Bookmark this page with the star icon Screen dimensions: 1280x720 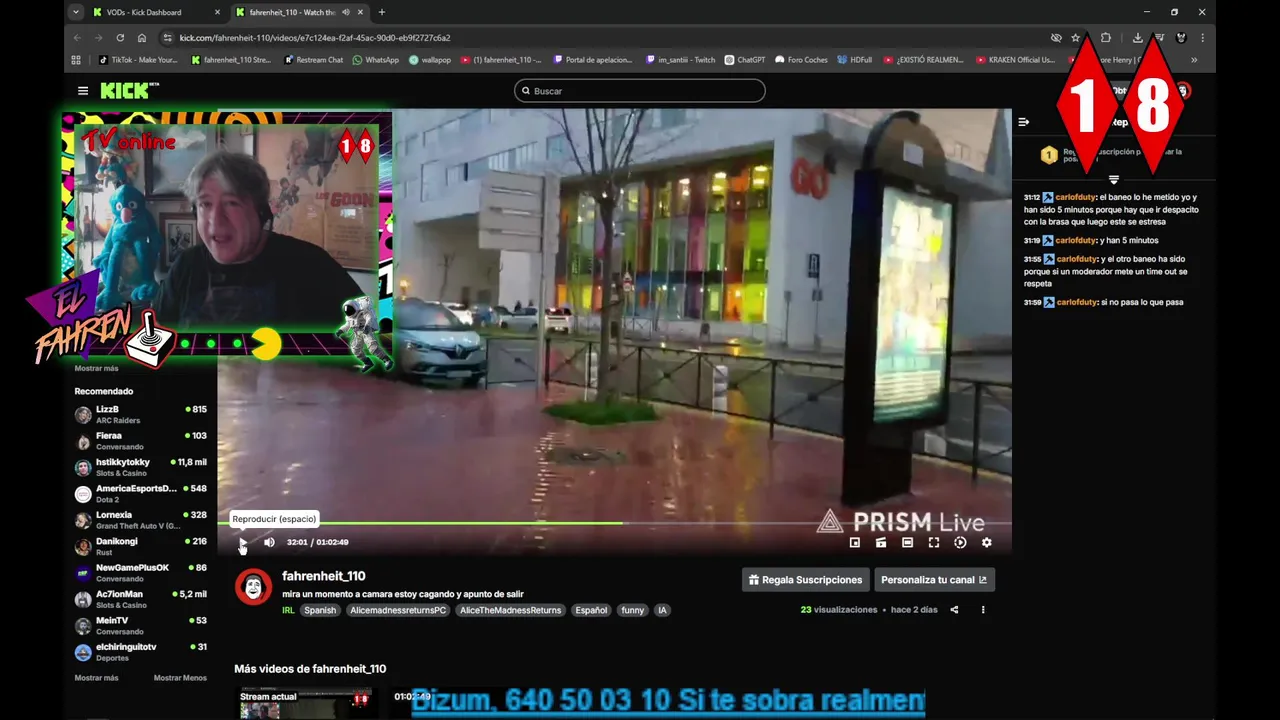tap(1076, 38)
